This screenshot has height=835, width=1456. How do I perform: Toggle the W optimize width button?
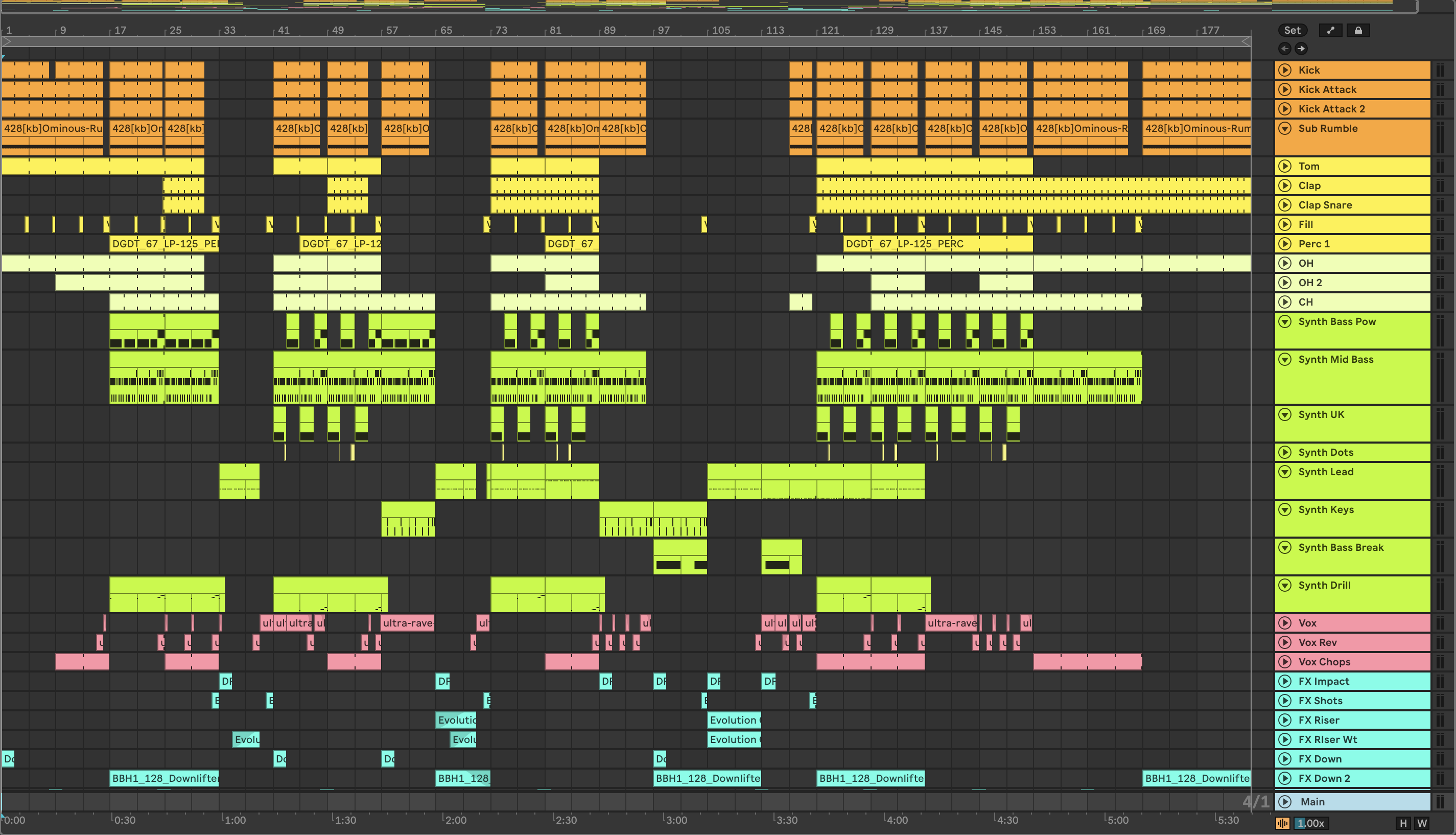point(1422,823)
